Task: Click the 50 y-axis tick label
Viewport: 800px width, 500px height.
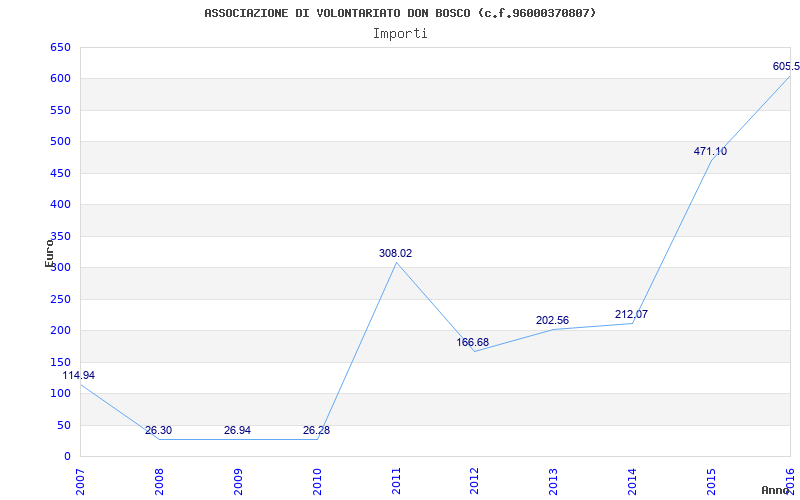Action: (63, 425)
